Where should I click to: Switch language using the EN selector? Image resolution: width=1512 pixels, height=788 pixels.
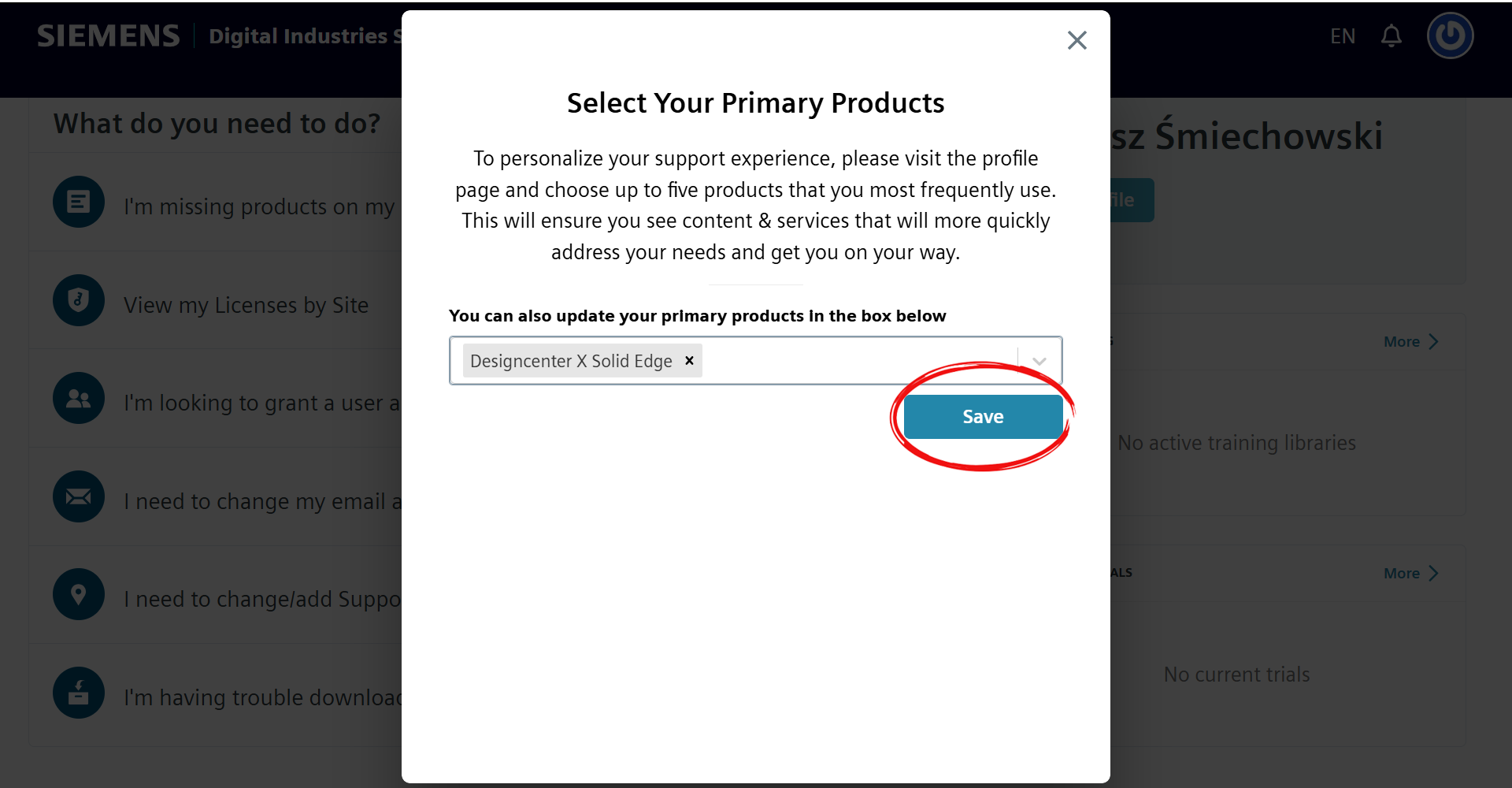(x=1343, y=36)
